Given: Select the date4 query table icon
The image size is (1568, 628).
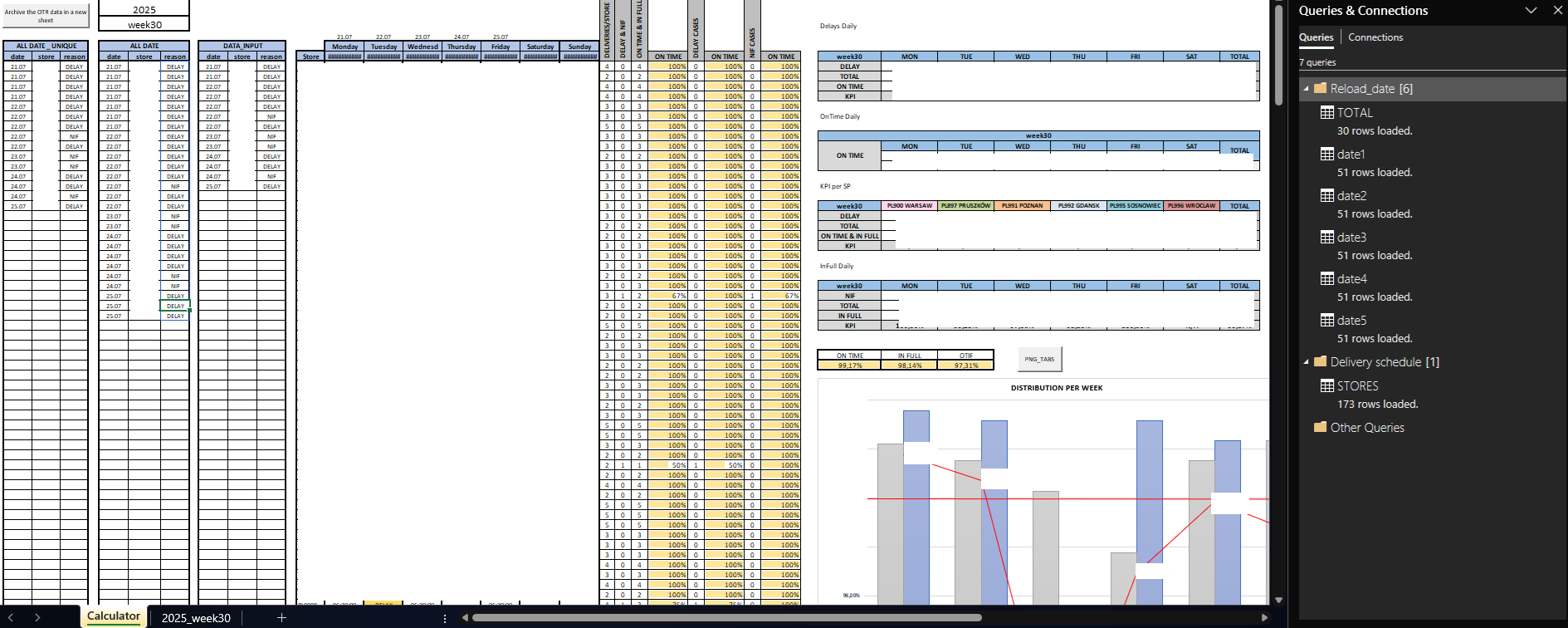Looking at the screenshot, I should [x=1327, y=278].
